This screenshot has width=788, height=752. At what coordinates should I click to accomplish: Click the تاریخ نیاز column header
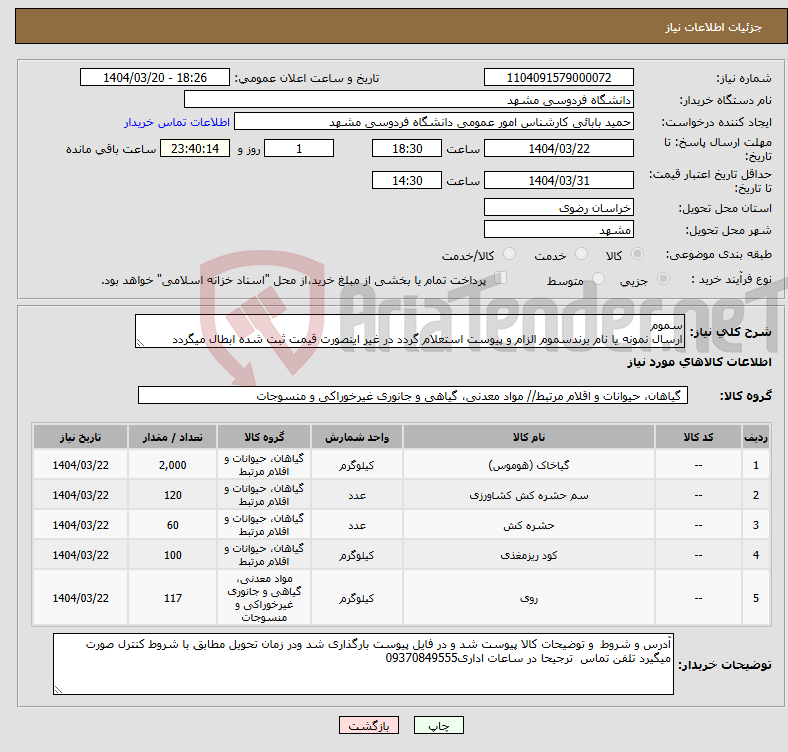(80, 437)
